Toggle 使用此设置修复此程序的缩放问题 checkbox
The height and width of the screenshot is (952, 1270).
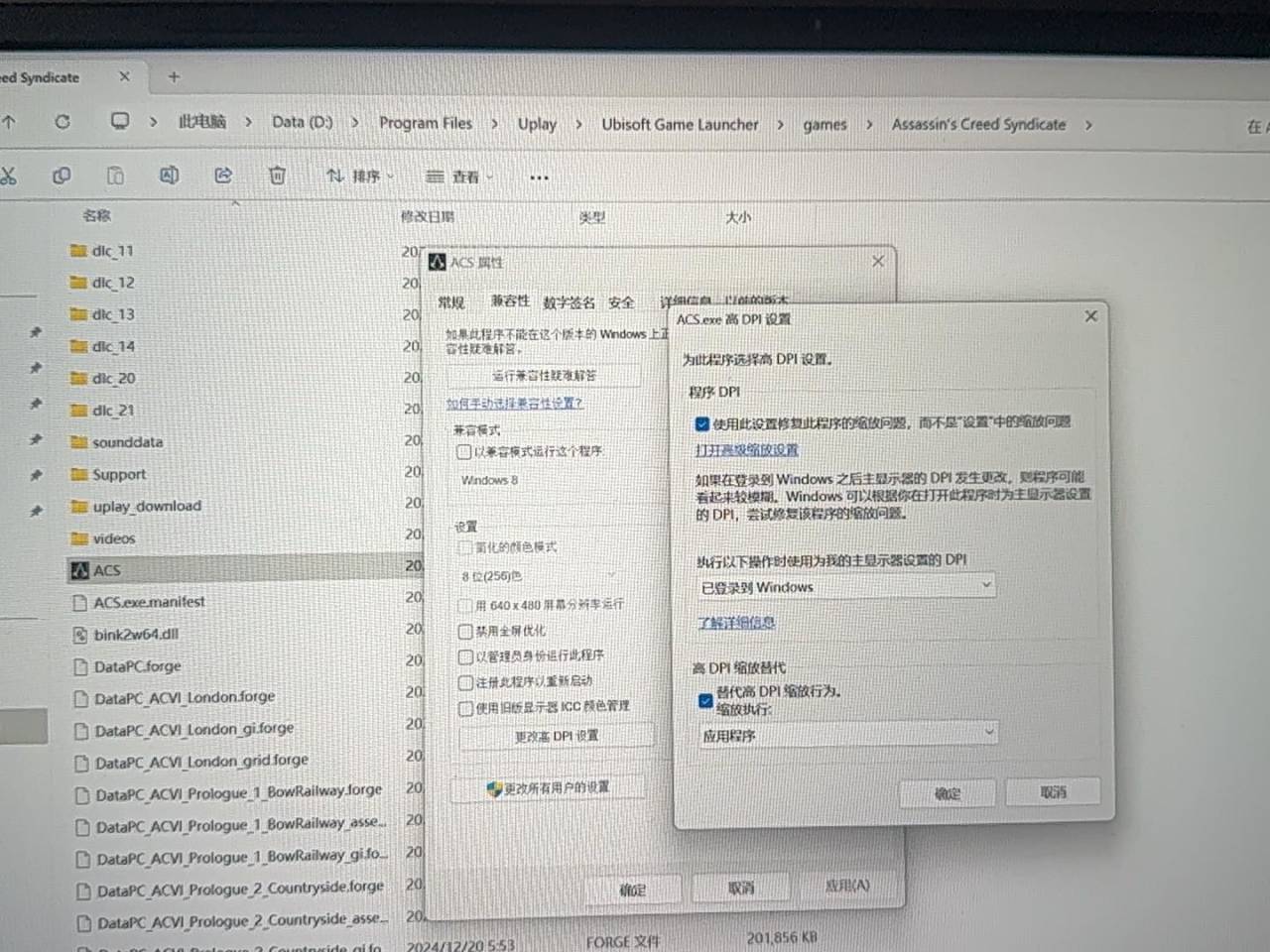tap(702, 424)
